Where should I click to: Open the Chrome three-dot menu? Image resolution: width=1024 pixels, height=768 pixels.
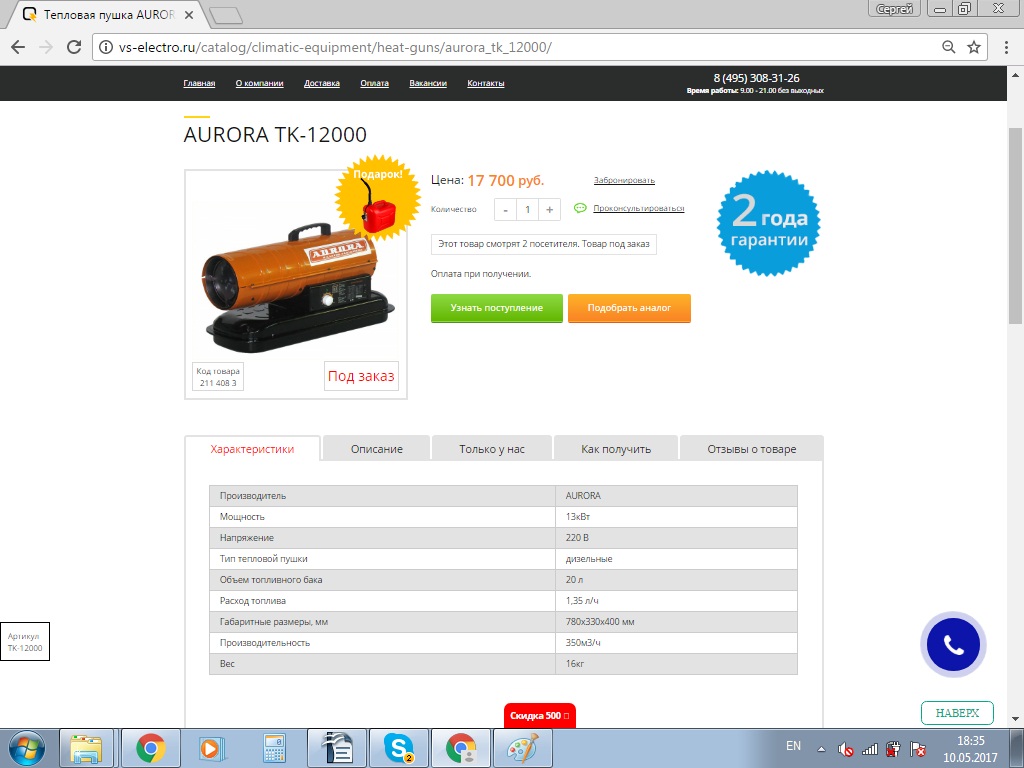tap(1005, 47)
